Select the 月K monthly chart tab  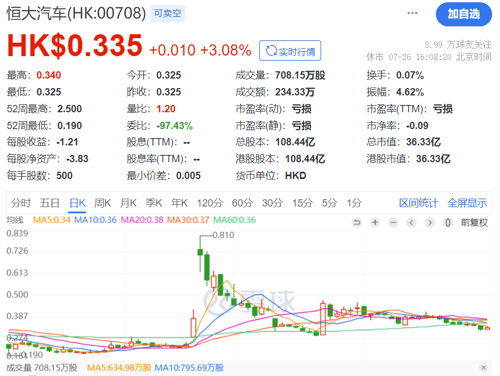[128, 203]
